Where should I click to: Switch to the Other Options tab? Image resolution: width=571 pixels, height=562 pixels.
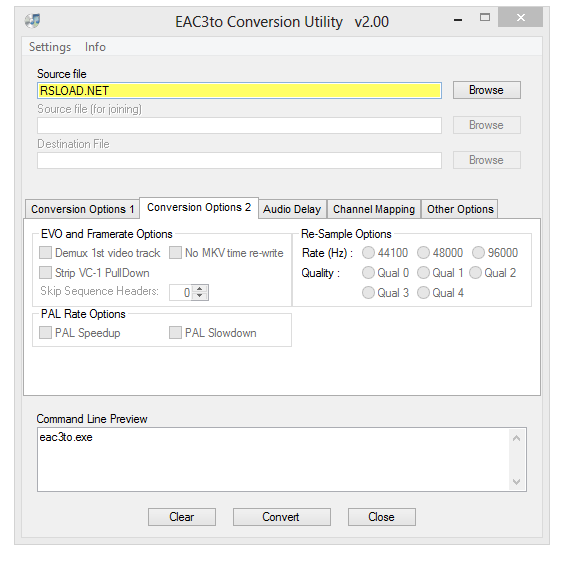point(460,209)
